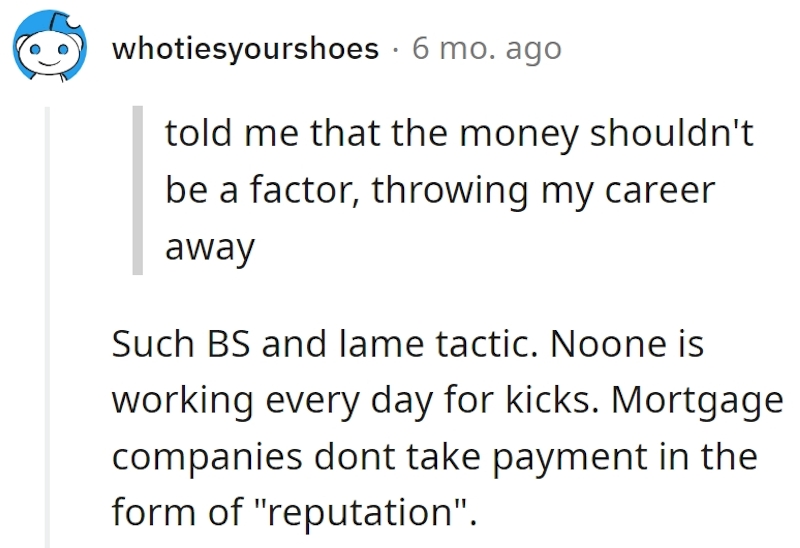Click the word "BS" in the comment

coord(228,344)
